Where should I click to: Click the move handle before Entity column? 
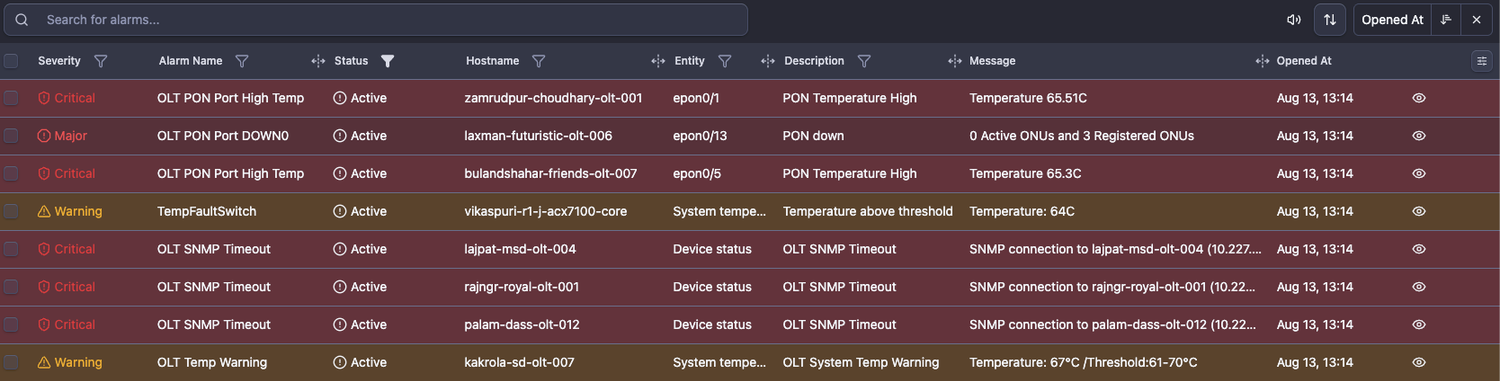(x=658, y=61)
